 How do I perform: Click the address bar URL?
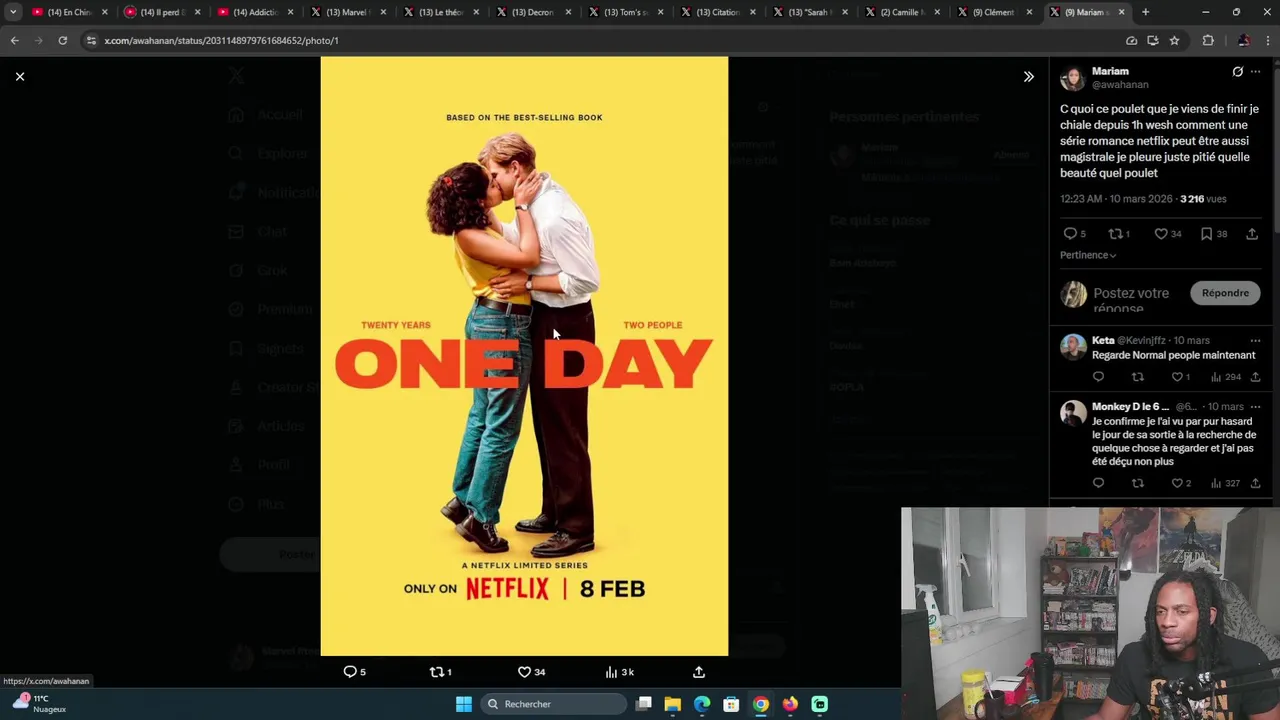[x=221, y=40]
